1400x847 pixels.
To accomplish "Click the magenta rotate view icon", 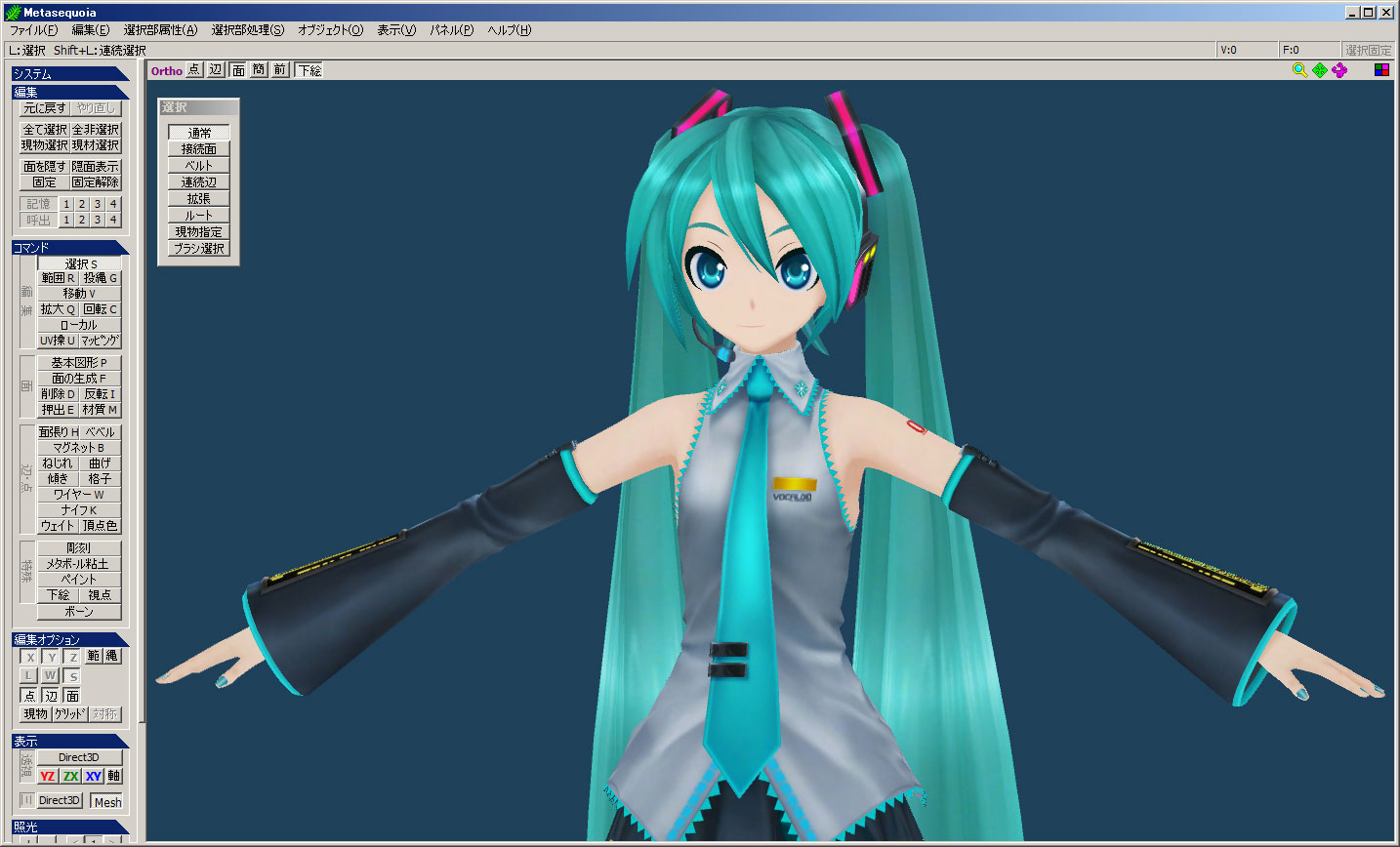I will click(x=1339, y=70).
